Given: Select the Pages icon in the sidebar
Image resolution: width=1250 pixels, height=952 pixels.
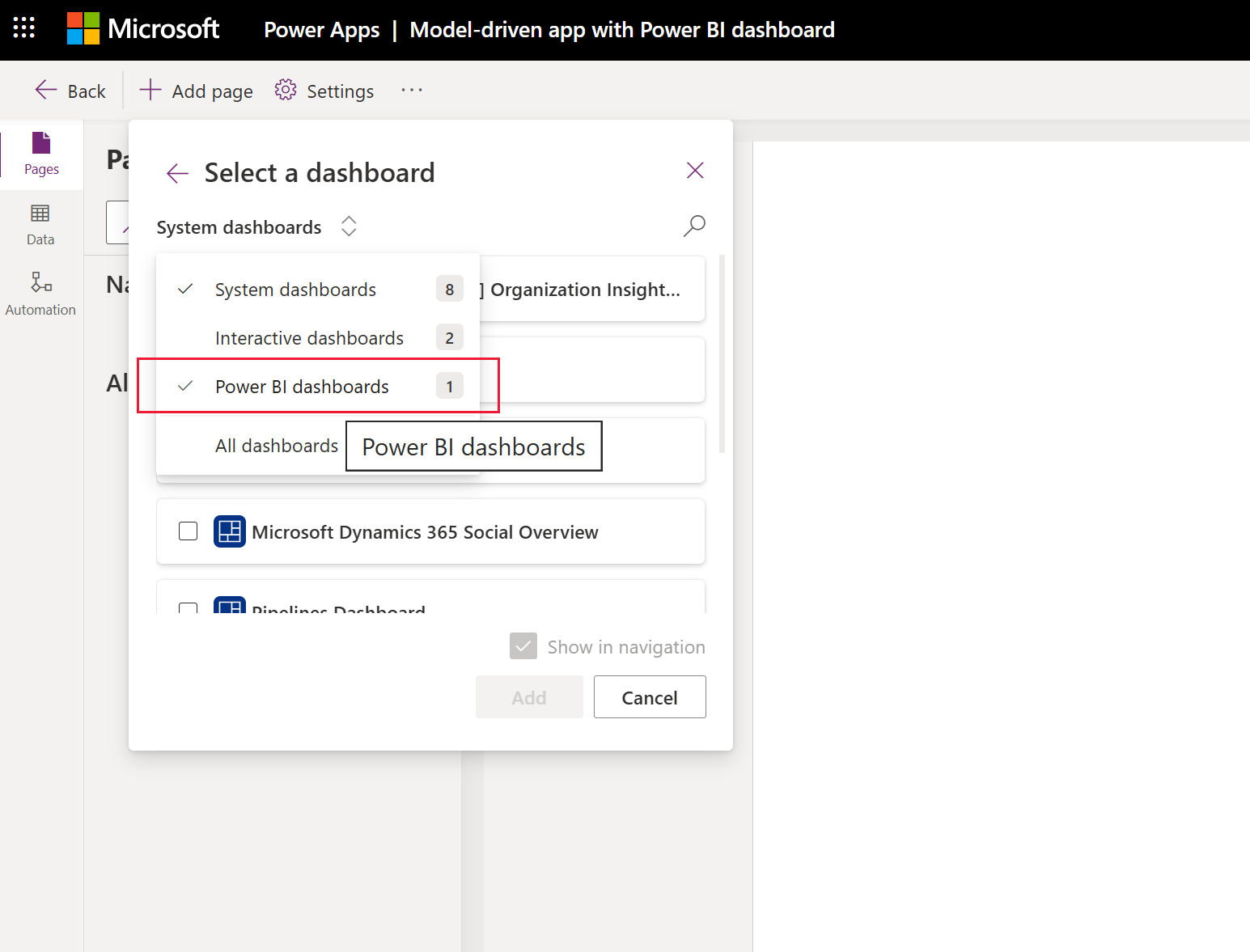Looking at the screenshot, I should [x=40, y=155].
